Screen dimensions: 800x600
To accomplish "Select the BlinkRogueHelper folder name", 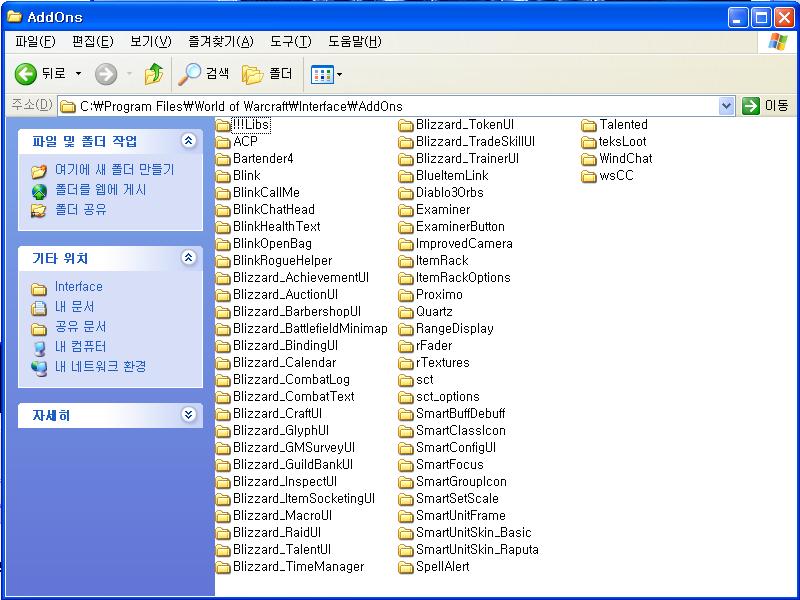I will pyautogui.click(x=283, y=261).
